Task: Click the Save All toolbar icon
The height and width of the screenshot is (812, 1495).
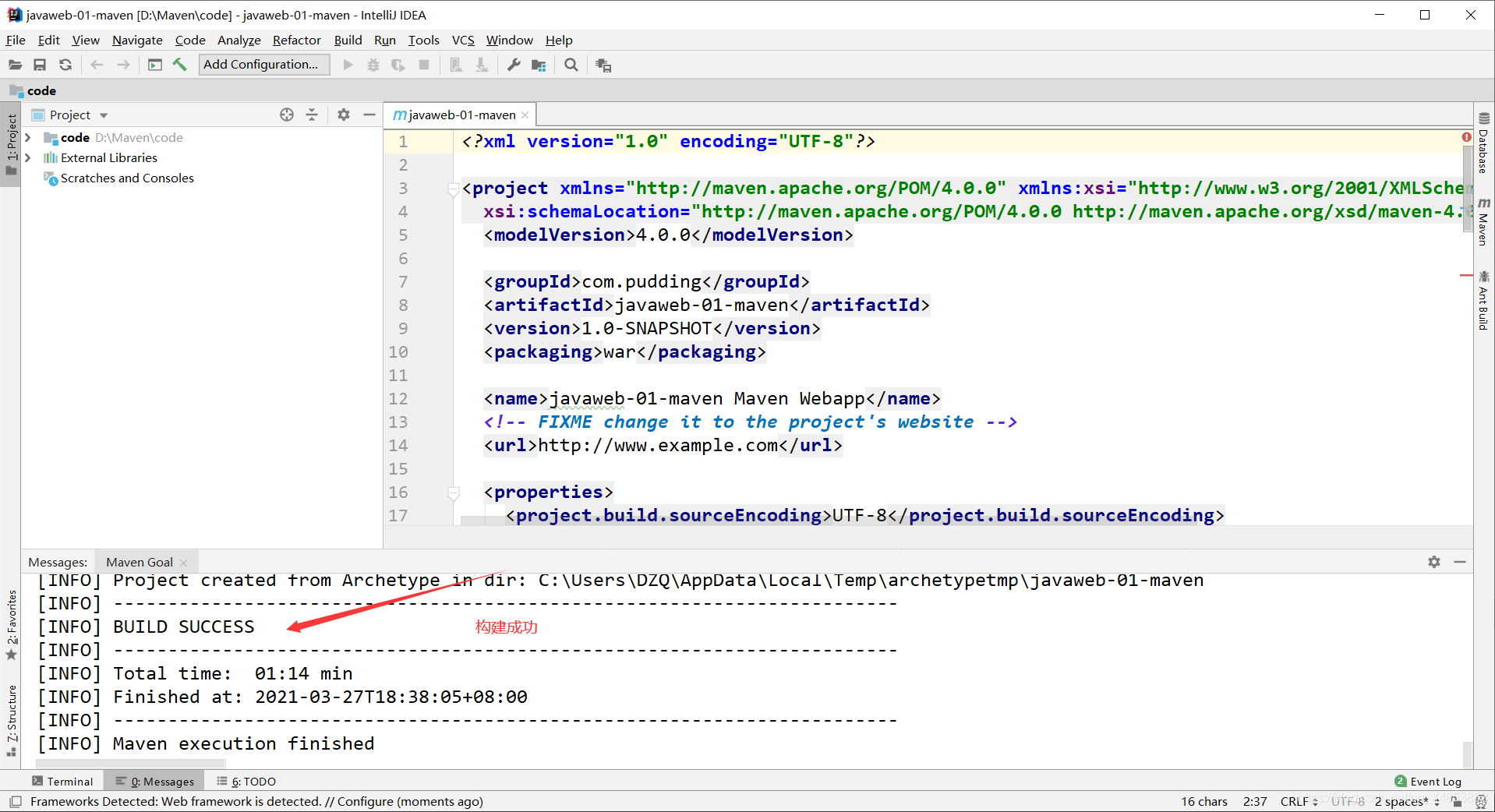Action: pos(40,65)
